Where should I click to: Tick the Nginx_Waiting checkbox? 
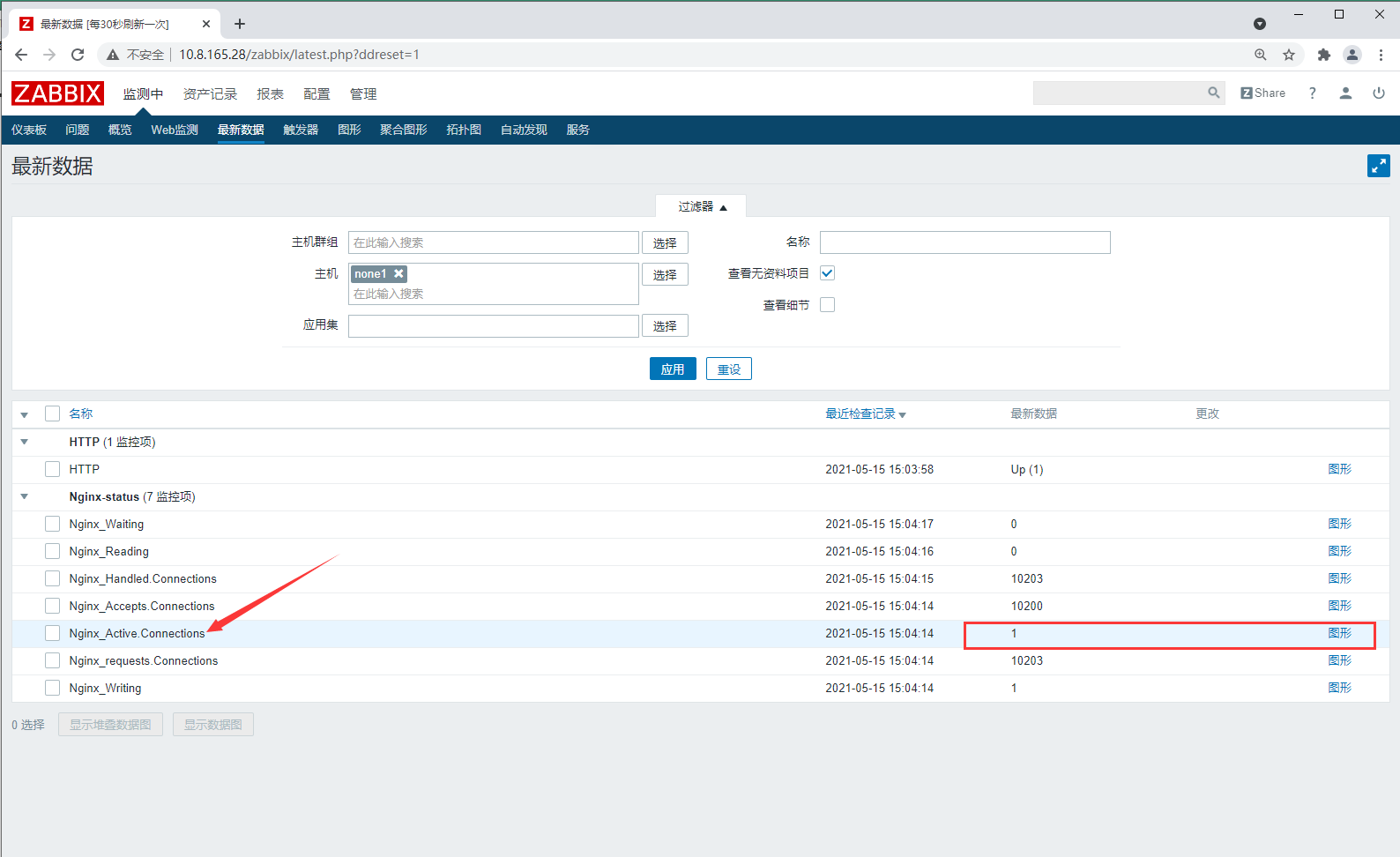click(x=52, y=524)
